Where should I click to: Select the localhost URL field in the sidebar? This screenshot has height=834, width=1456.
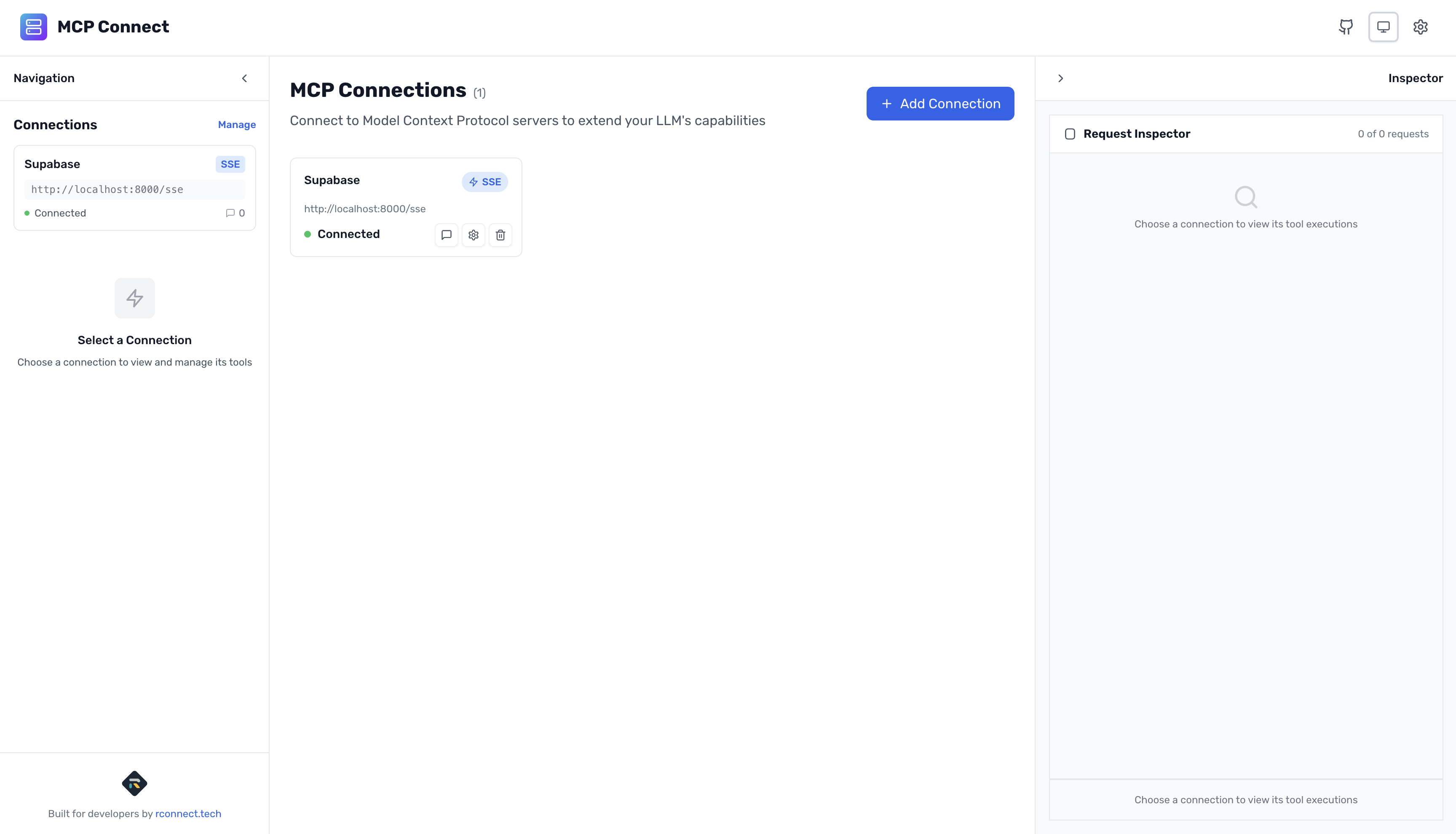pos(134,189)
